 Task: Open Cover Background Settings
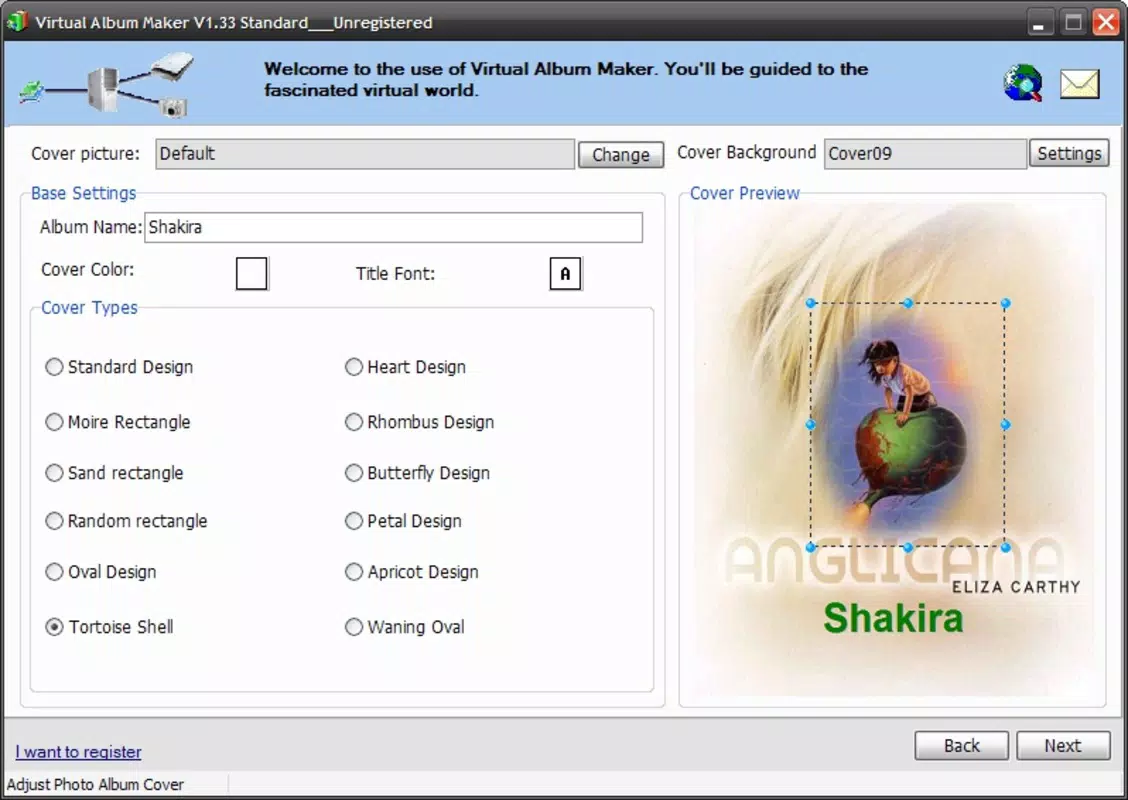tap(1069, 153)
